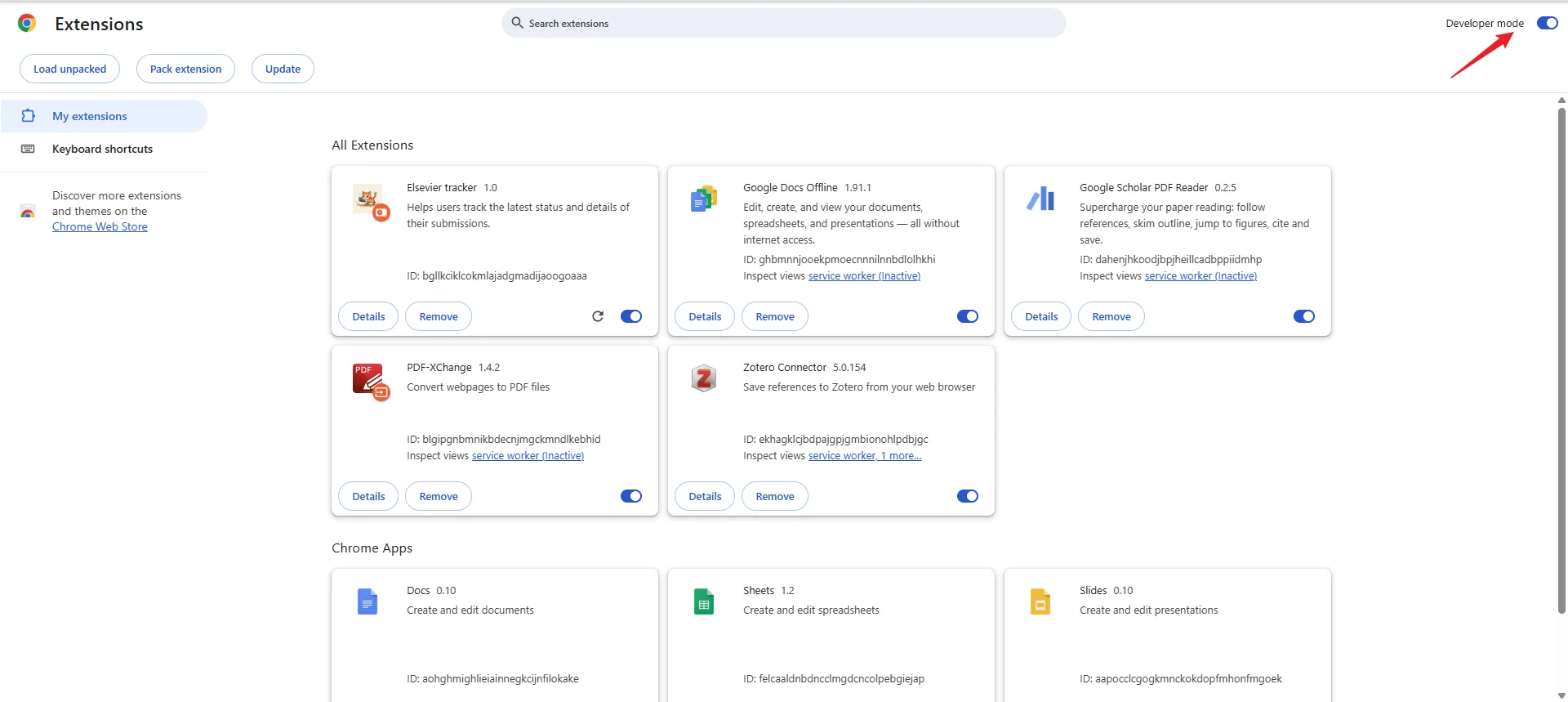Click the PDF-XChange extension icon
Image resolution: width=1568 pixels, height=702 pixels.
click(370, 381)
